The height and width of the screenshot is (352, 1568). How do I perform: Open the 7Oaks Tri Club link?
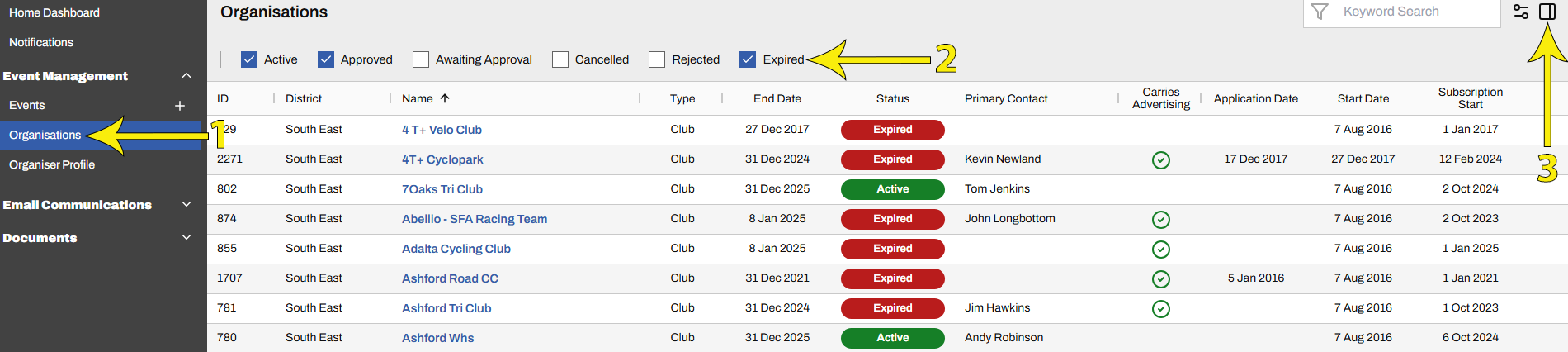click(x=442, y=189)
